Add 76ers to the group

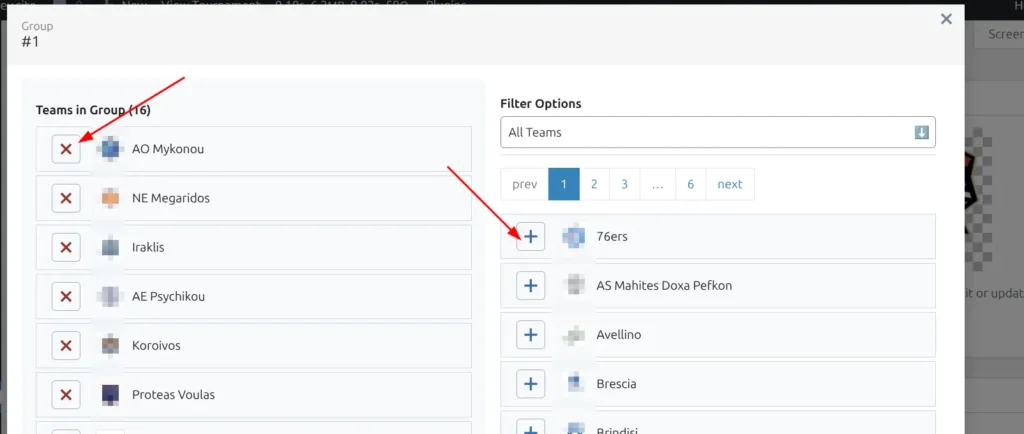[530, 237]
